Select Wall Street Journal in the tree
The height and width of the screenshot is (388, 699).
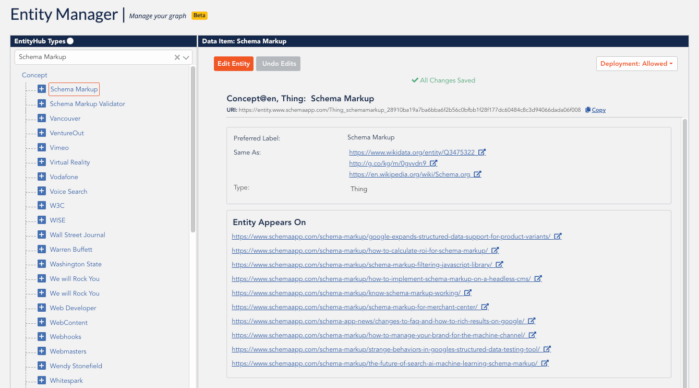(x=77, y=235)
